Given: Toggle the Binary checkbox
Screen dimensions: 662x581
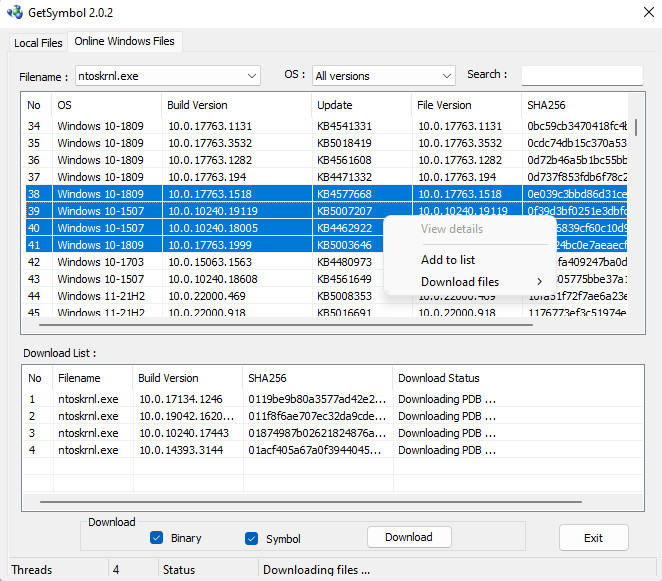Looking at the screenshot, I should (x=156, y=538).
